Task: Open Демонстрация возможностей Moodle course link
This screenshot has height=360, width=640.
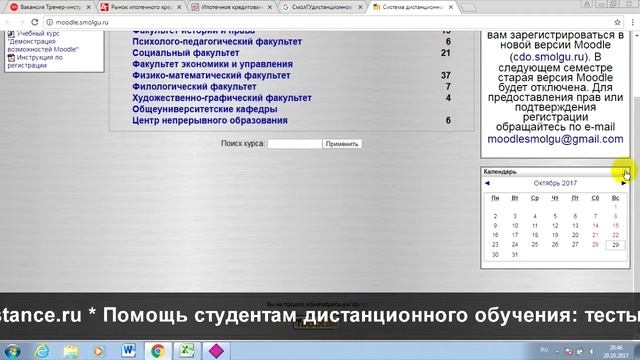Action: tap(43, 41)
